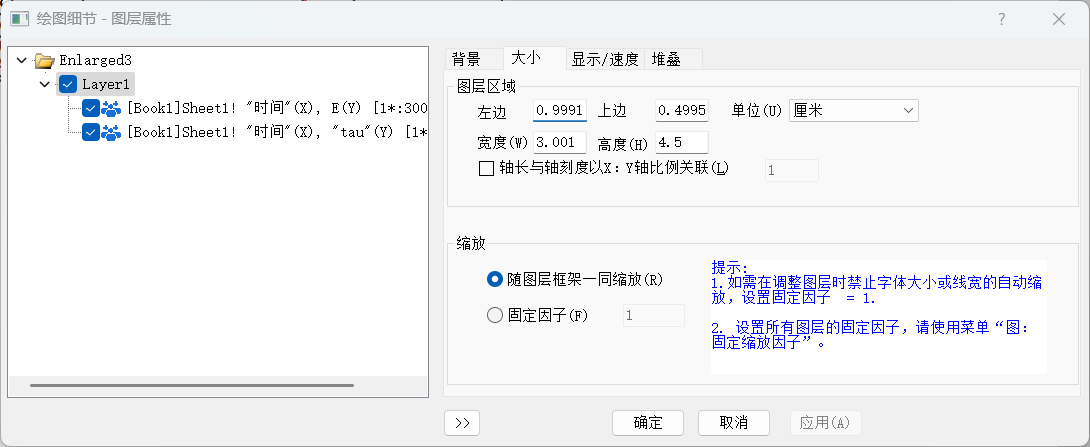Click the 取消 button
1090x447 pixels.
point(733,423)
